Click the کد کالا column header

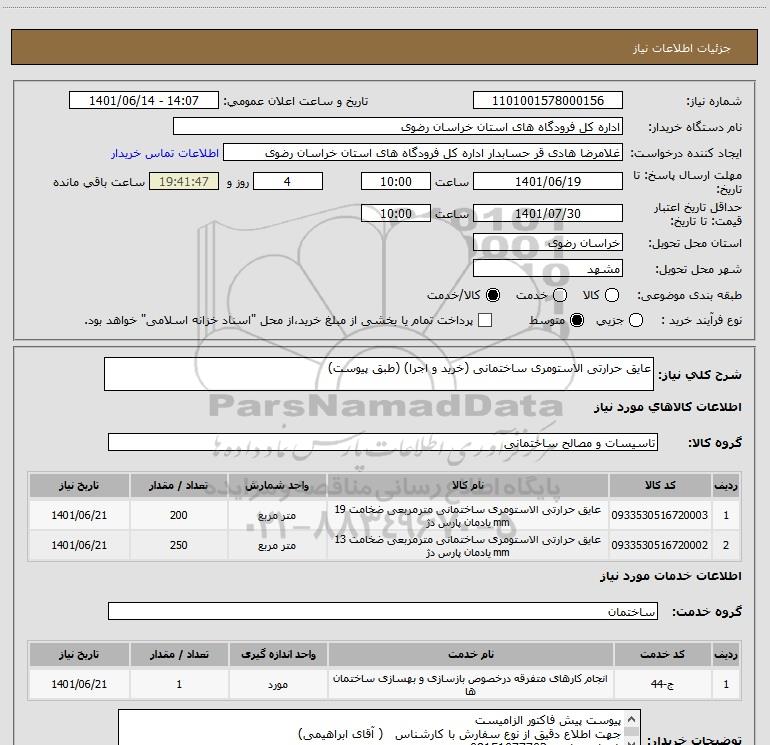click(660, 486)
